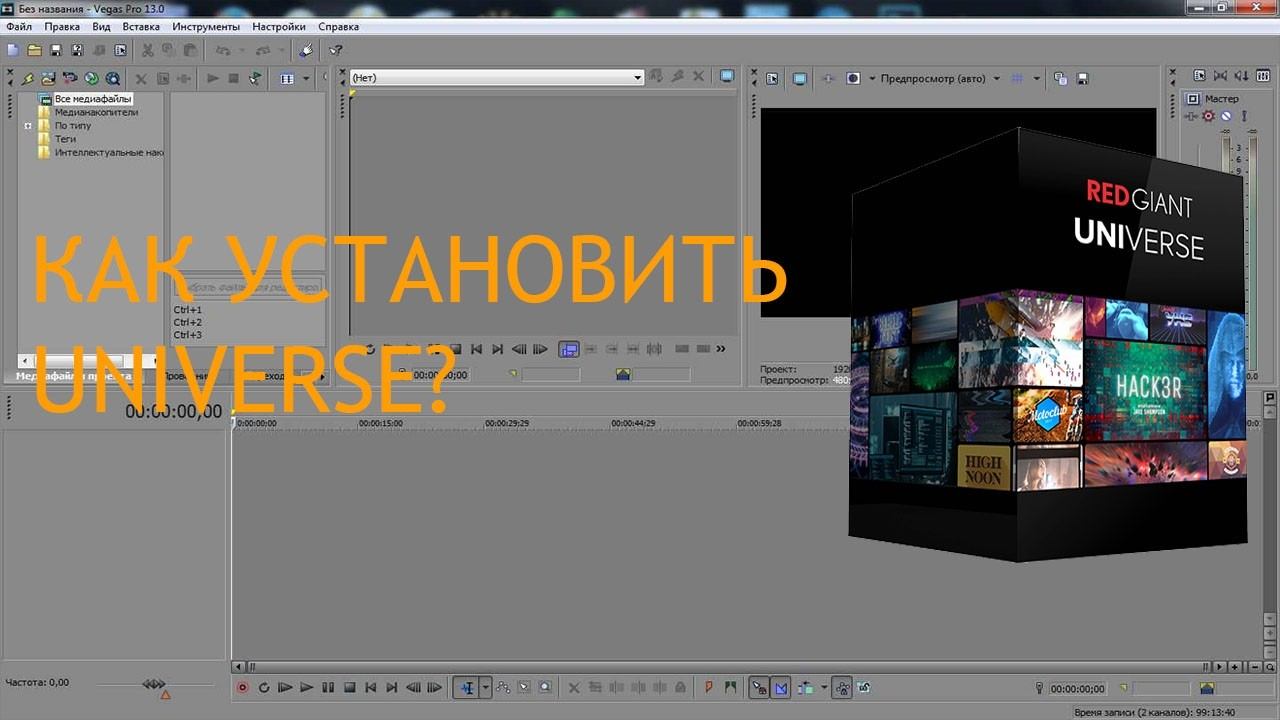
Task: Open the Вставка menu
Action: click(141, 27)
